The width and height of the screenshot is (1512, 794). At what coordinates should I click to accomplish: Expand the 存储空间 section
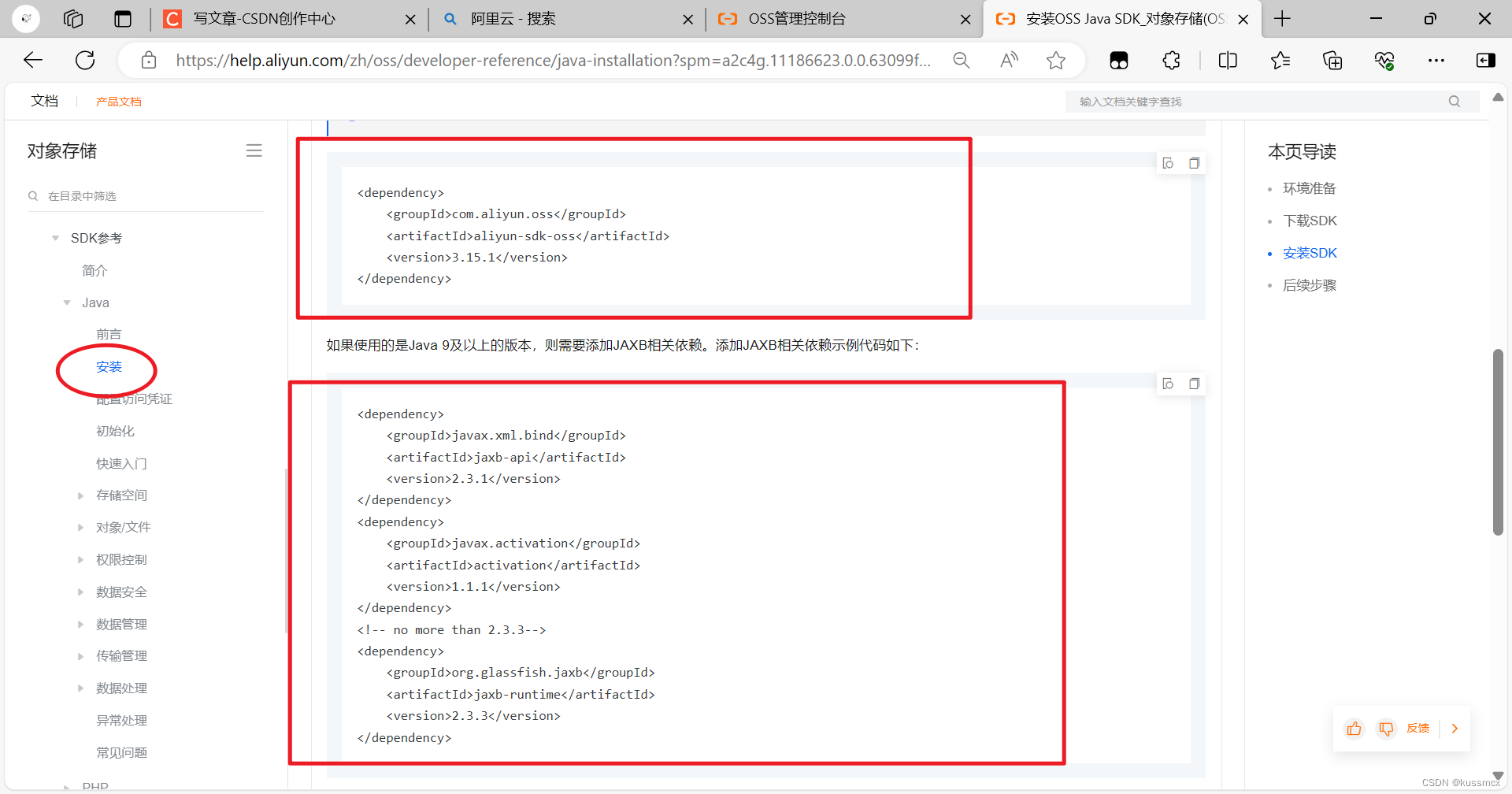point(80,495)
